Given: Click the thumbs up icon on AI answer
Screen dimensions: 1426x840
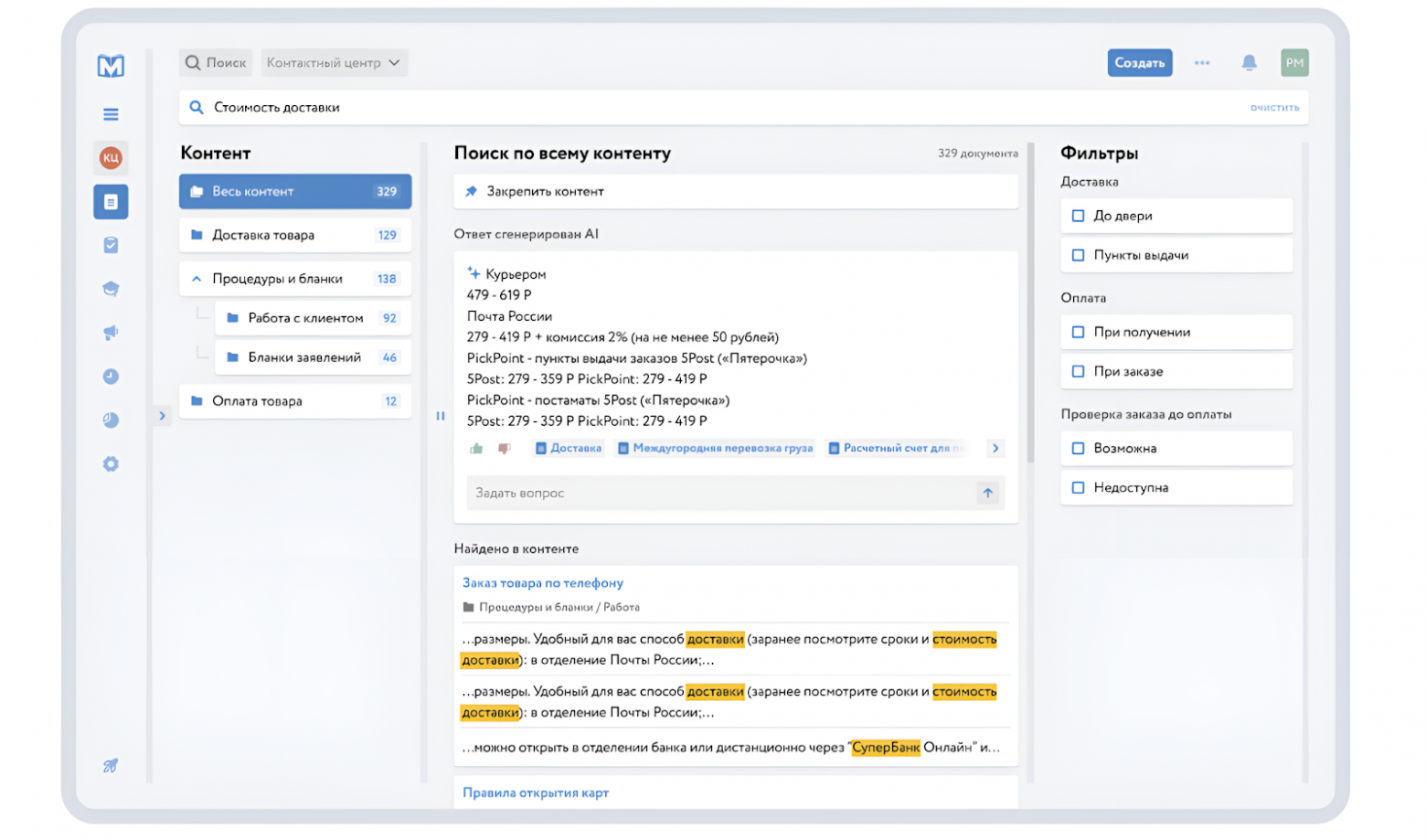Looking at the screenshot, I should [x=476, y=449].
